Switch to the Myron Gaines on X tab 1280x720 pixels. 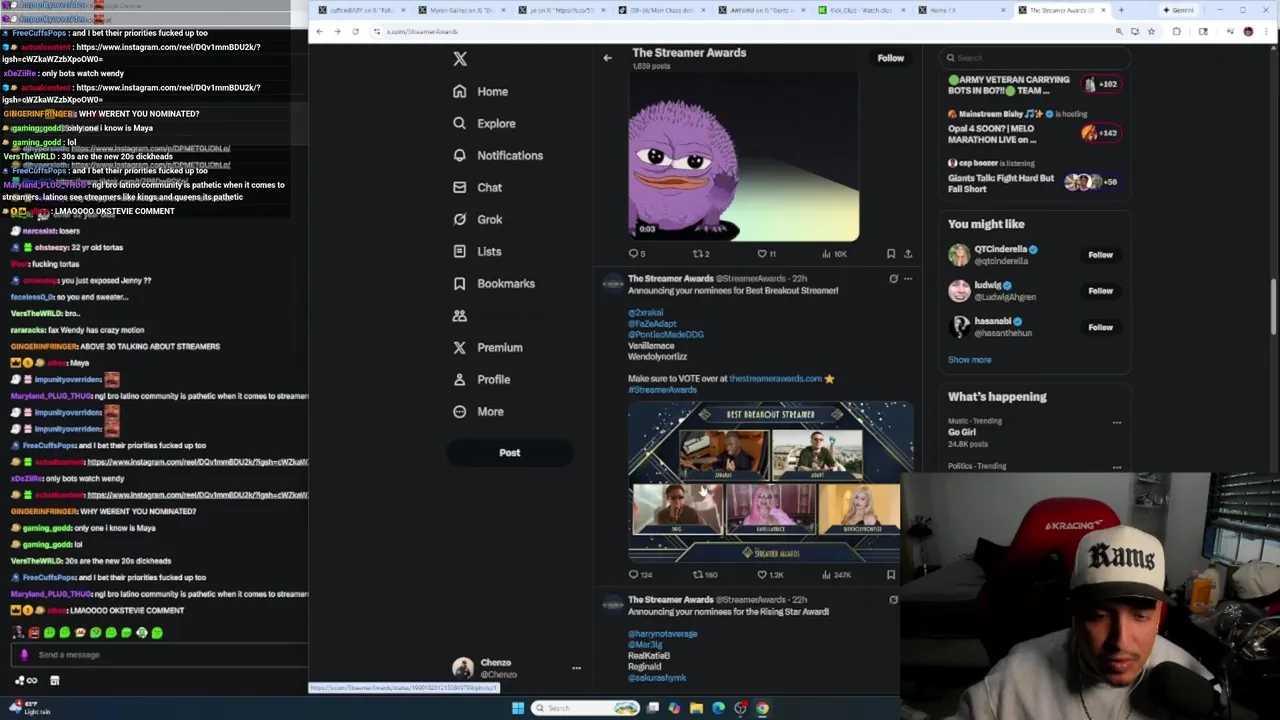(x=460, y=10)
